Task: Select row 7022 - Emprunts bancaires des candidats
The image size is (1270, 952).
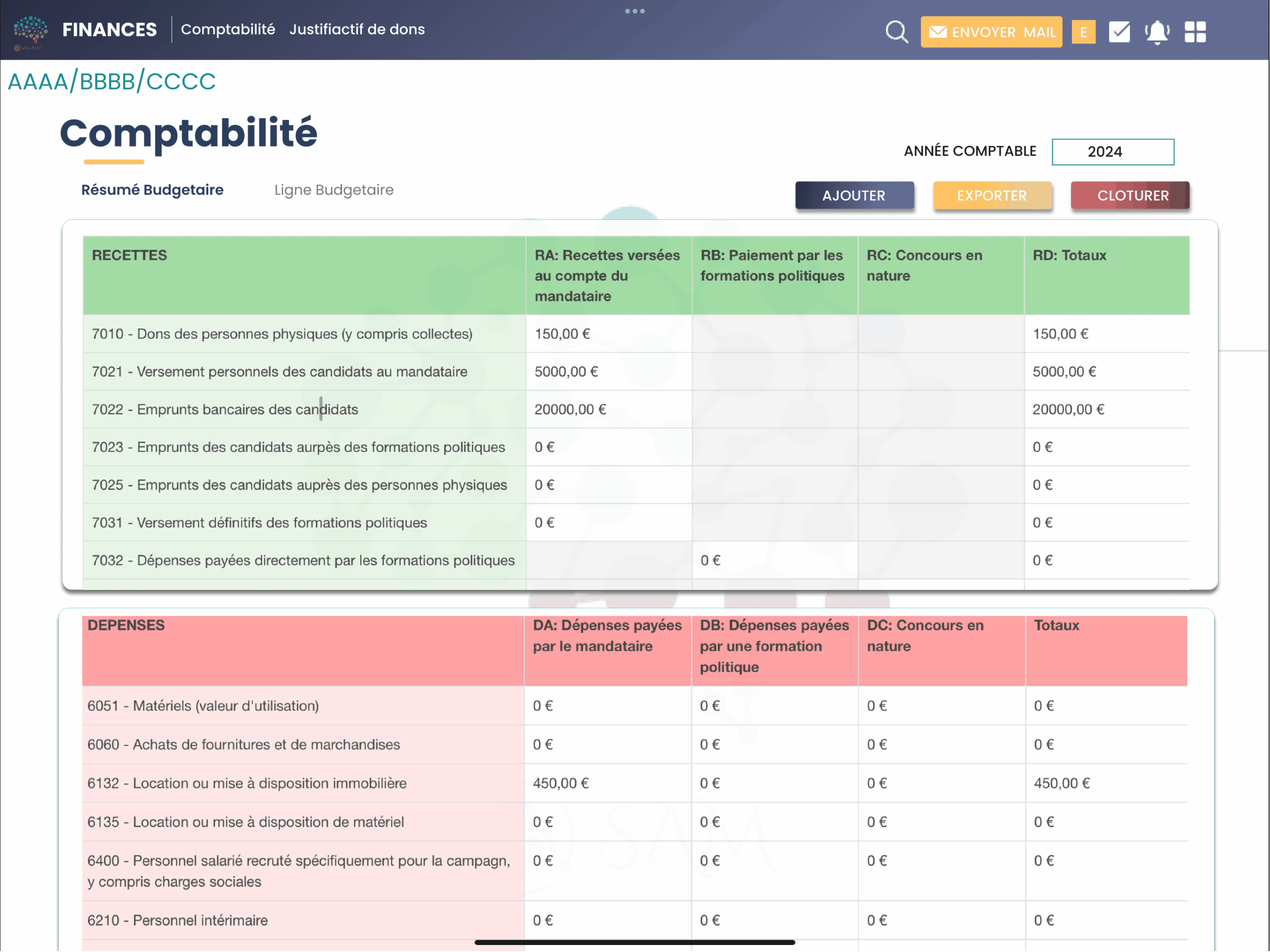Action: click(x=636, y=409)
